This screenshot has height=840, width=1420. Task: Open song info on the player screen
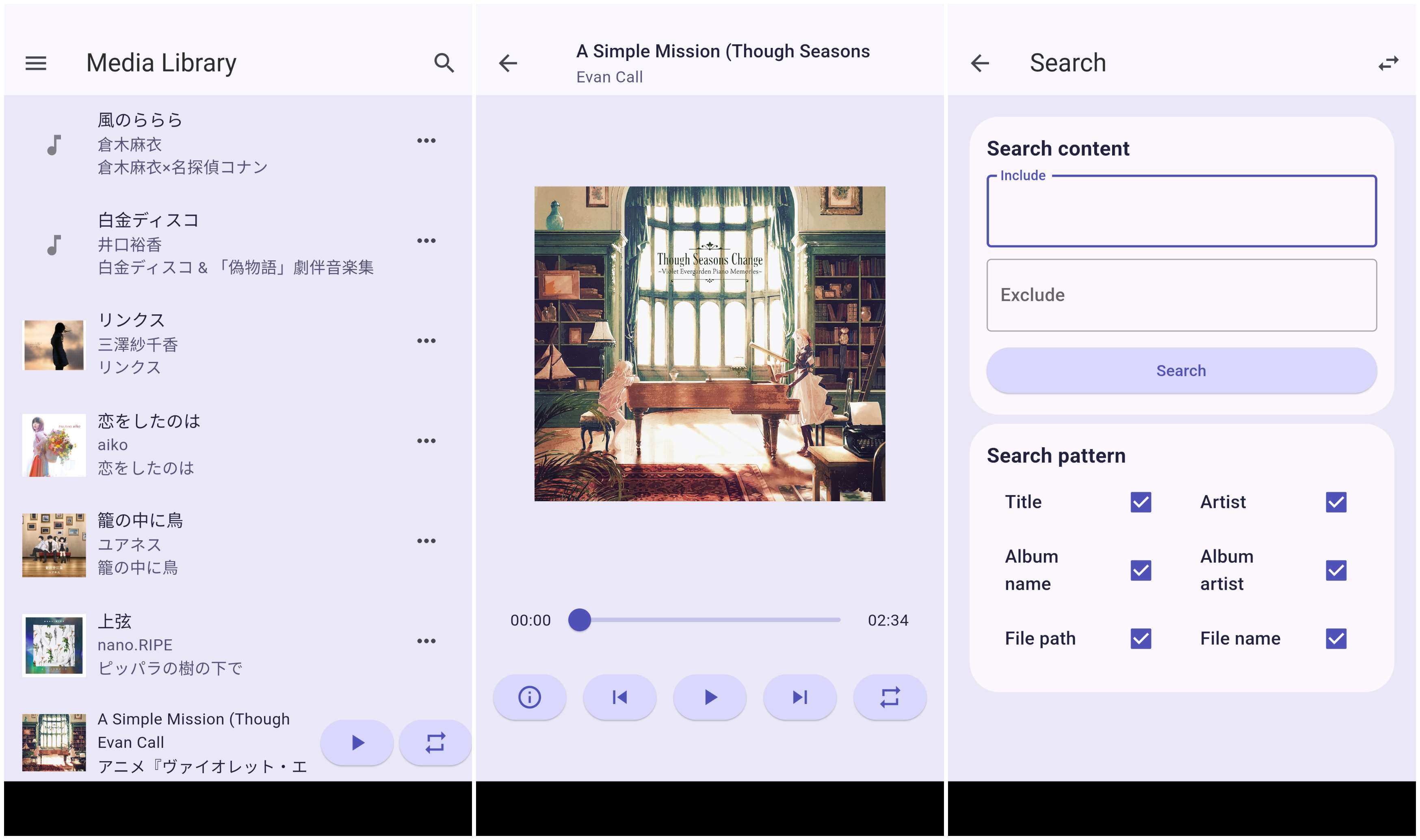pyautogui.click(x=529, y=697)
